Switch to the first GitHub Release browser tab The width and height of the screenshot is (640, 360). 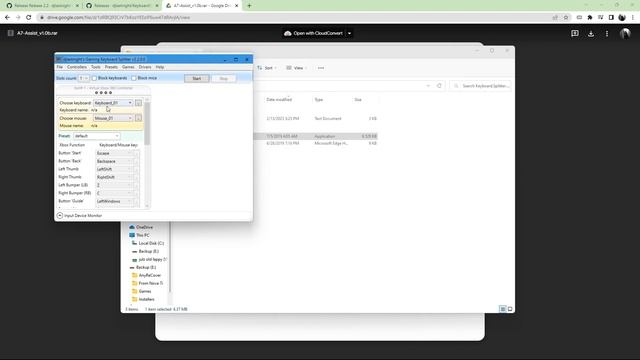pyautogui.click(x=42, y=6)
